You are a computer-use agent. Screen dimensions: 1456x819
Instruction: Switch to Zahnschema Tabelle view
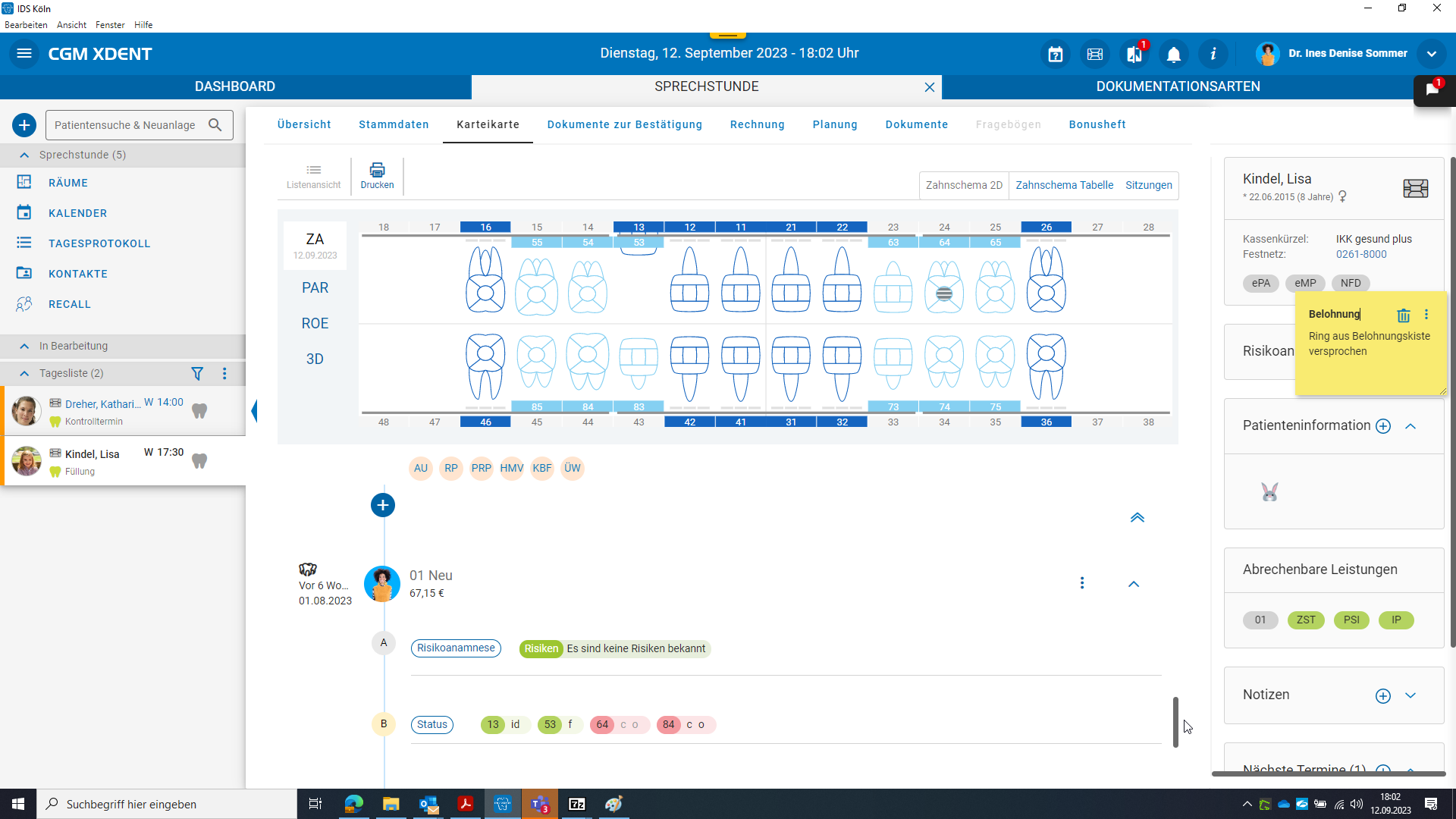(1065, 185)
